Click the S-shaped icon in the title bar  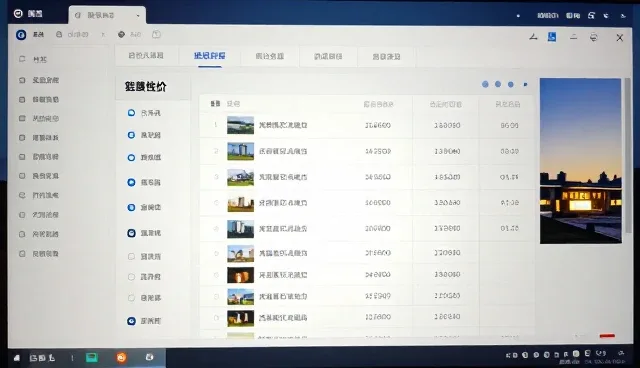(591, 16)
